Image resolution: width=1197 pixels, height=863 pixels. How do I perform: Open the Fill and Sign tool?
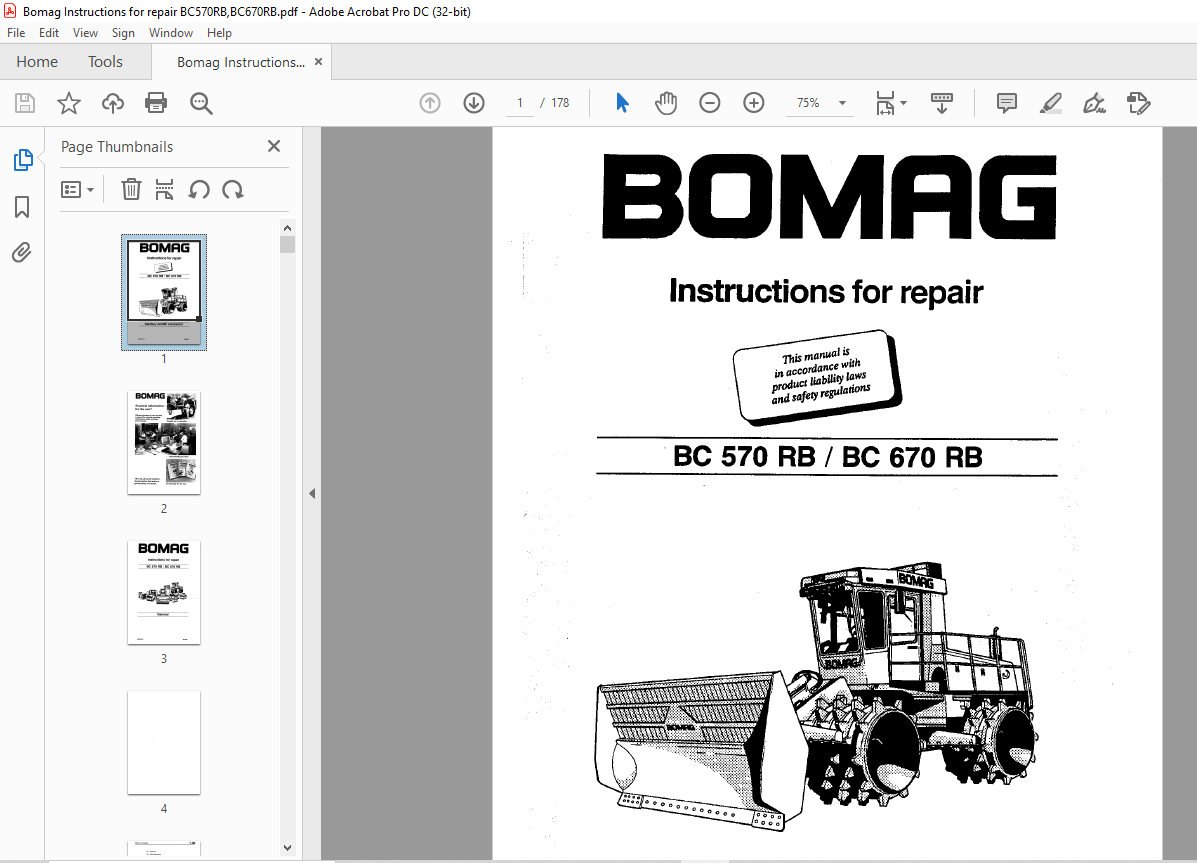(x=1095, y=103)
